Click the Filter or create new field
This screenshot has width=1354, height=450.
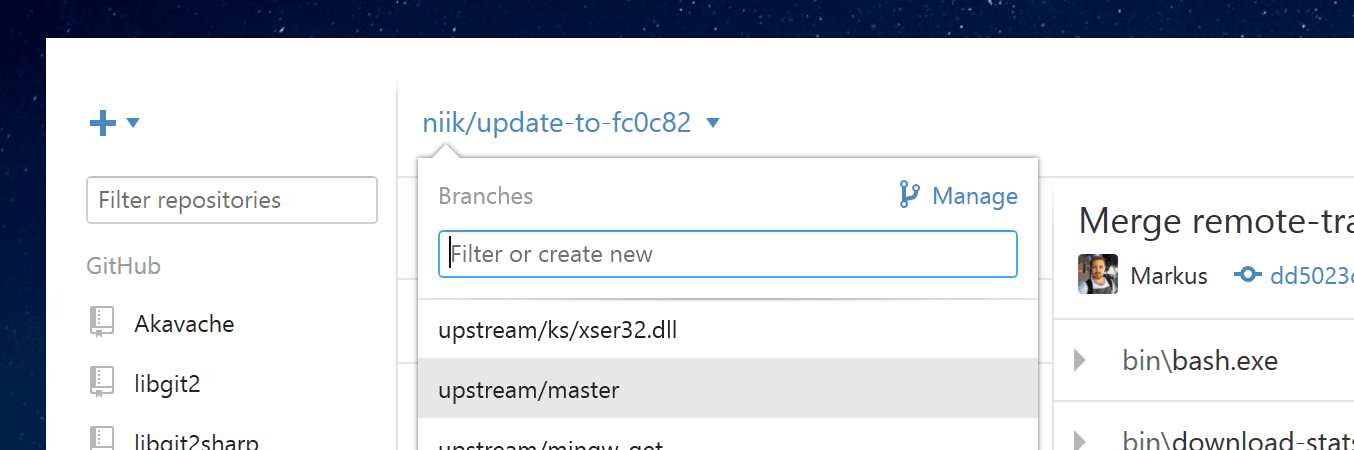[x=728, y=254]
